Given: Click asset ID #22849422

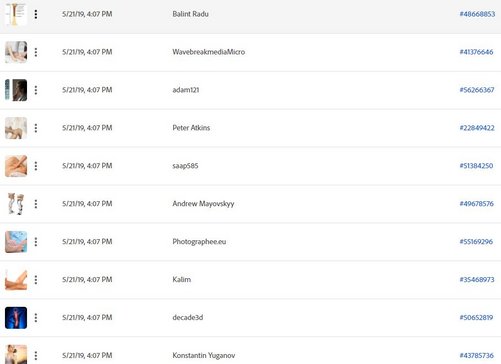Looking at the screenshot, I should point(477,128).
